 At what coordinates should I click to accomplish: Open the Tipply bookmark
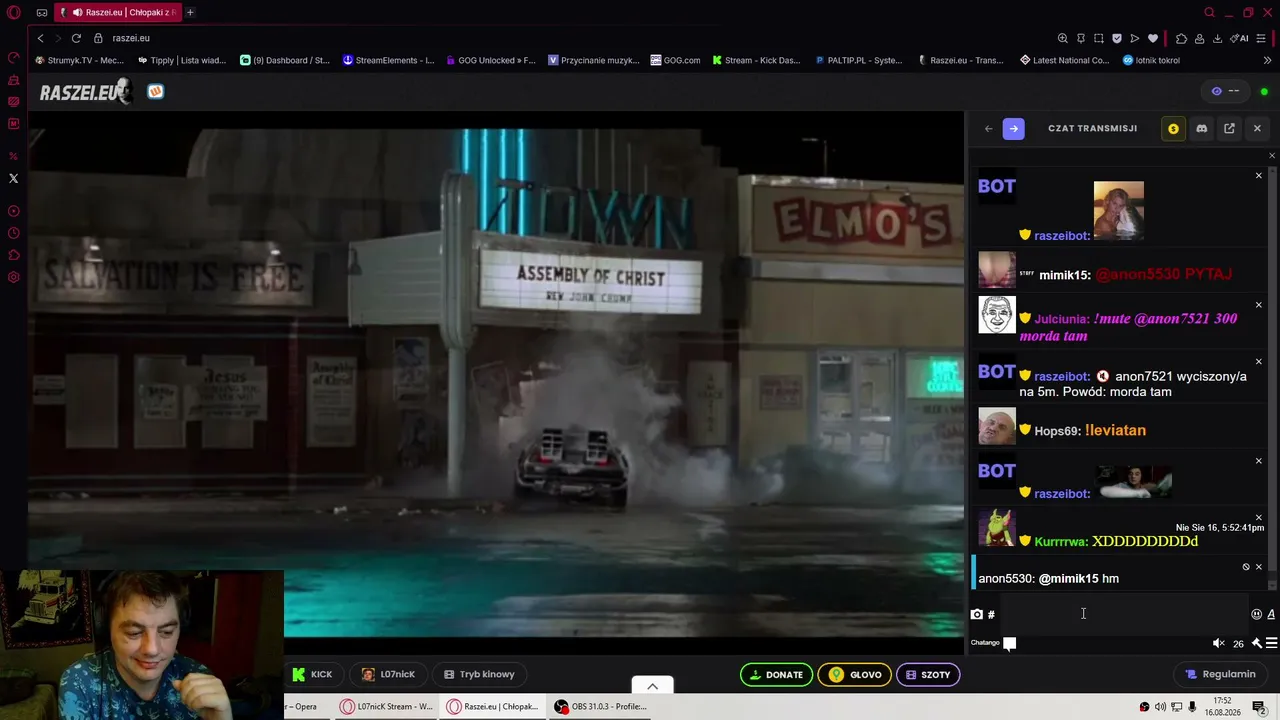coord(182,60)
